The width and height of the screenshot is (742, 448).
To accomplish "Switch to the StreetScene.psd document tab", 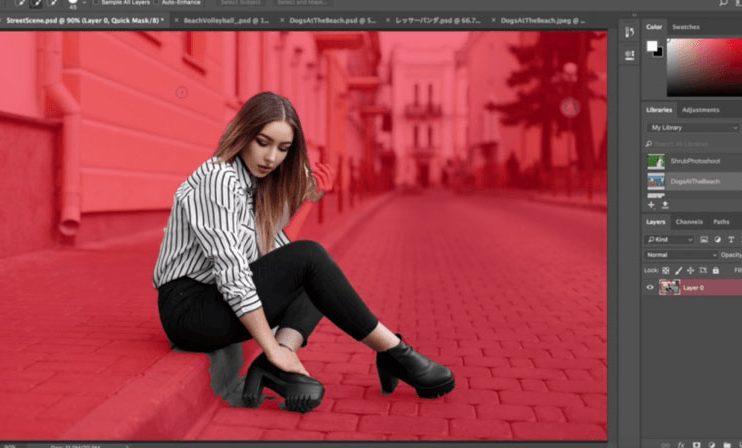I will pyautogui.click(x=85, y=21).
